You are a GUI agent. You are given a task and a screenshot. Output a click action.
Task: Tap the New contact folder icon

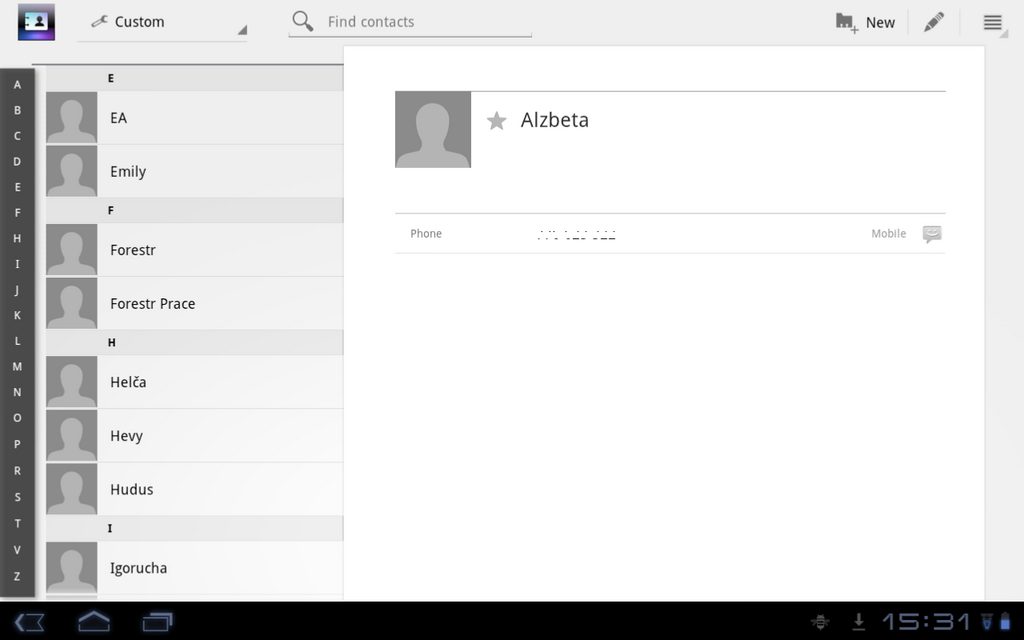pyautogui.click(x=845, y=21)
